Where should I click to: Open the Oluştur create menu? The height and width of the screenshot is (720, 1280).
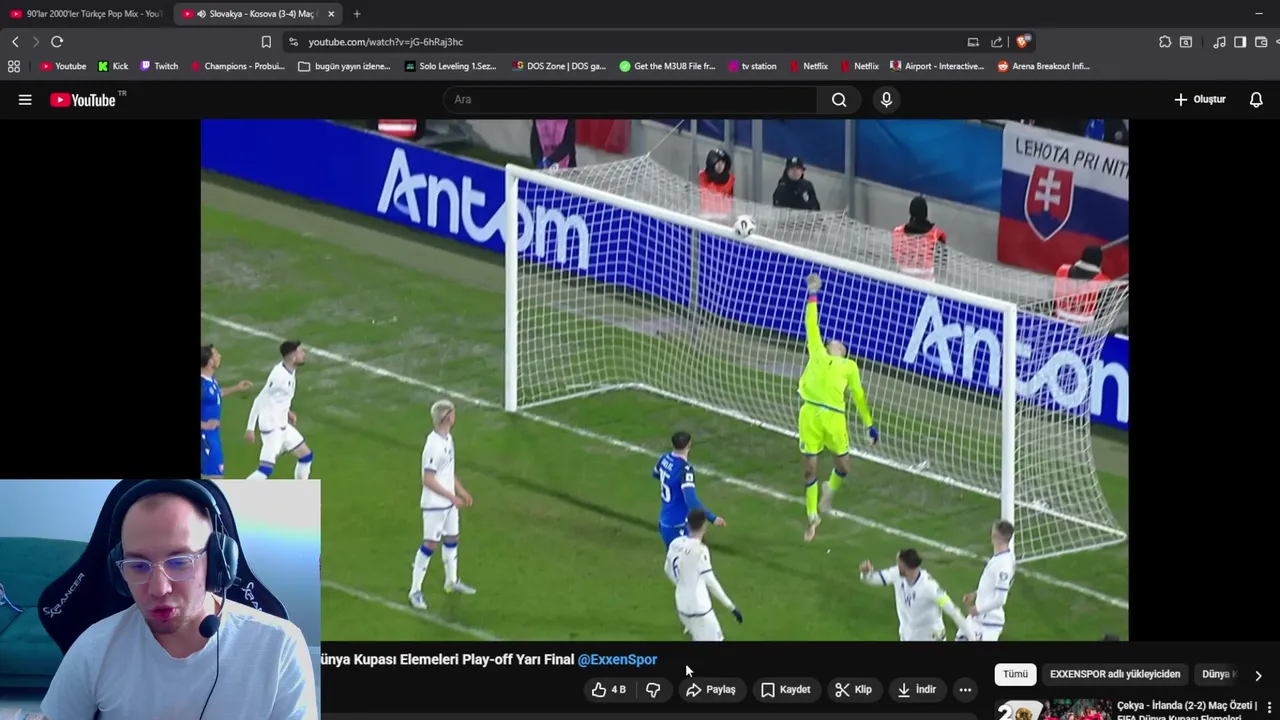[x=1200, y=100]
